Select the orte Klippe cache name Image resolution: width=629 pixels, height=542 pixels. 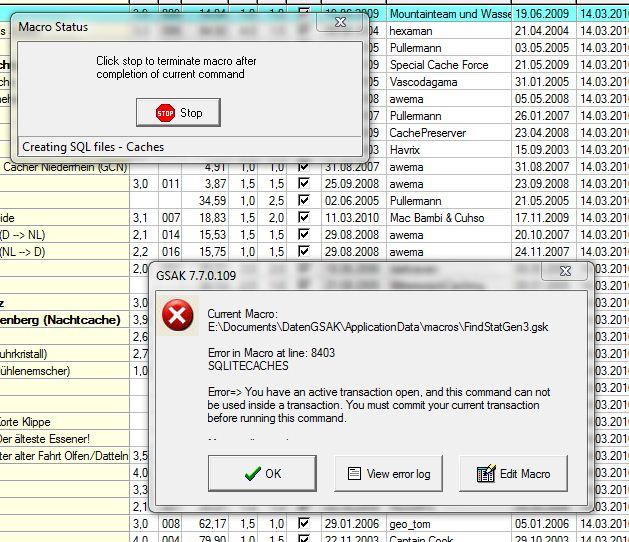tap(25, 422)
